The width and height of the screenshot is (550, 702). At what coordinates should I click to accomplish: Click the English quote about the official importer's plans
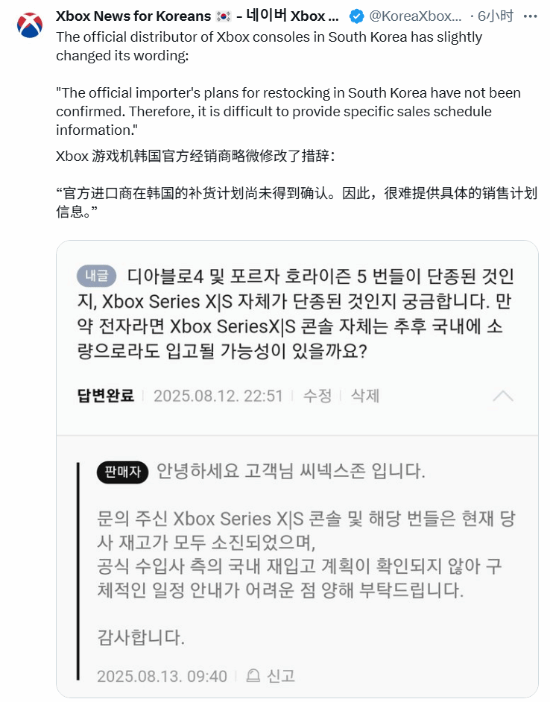(288, 111)
